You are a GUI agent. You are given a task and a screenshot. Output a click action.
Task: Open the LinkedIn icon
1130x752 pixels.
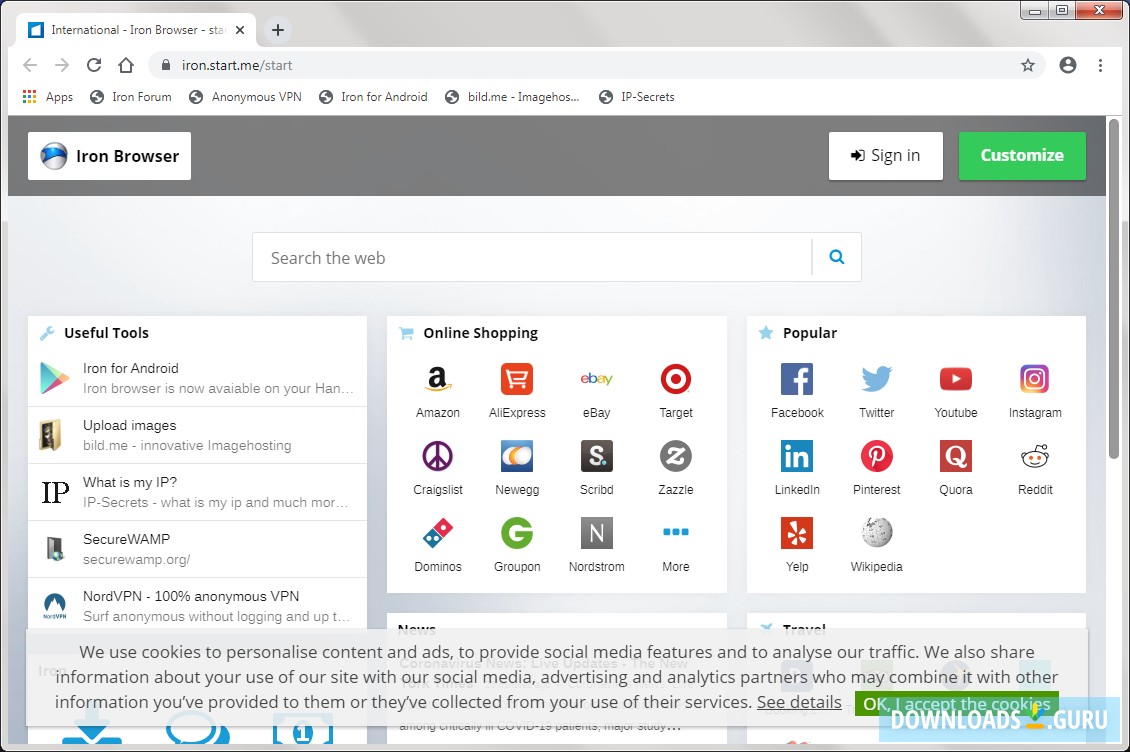point(796,456)
